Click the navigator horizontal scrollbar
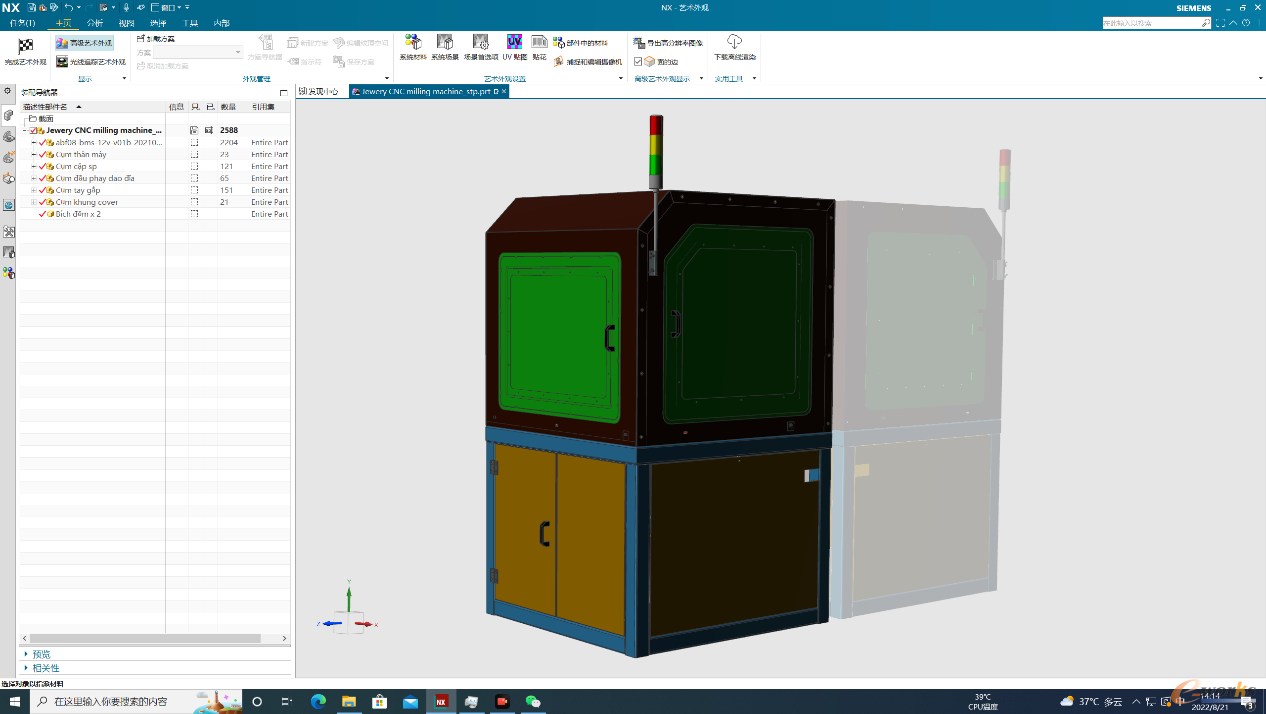The height and width of the screenshot is (714, 1266). pos(146,638)
